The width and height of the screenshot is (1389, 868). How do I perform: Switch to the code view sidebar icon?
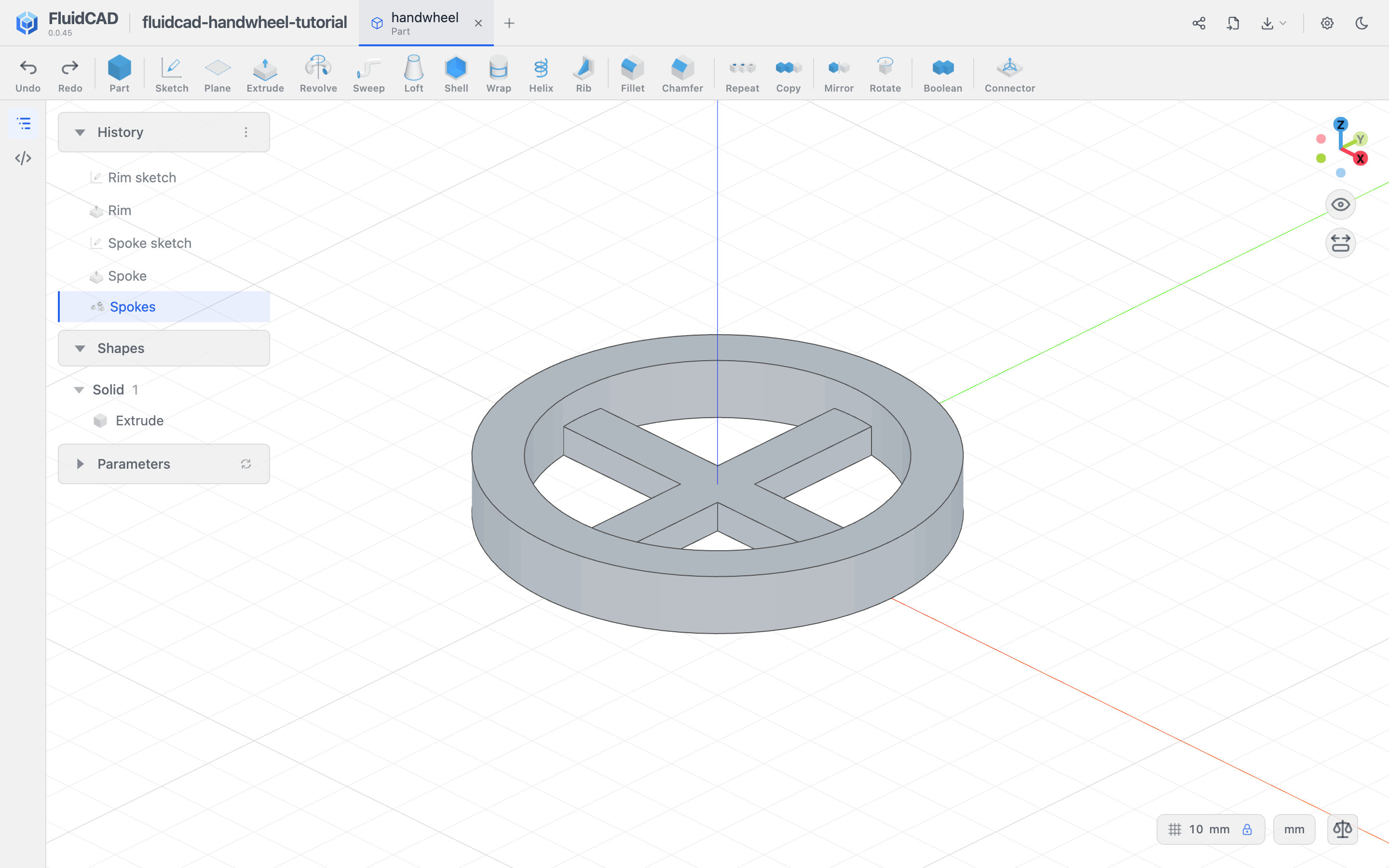[x=23, y=158]
